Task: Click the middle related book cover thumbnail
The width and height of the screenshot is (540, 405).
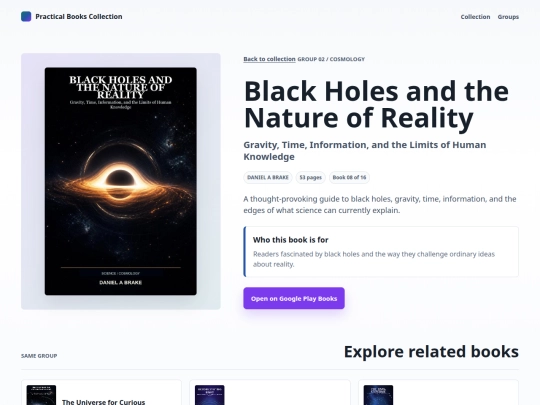Action: [210, 395]
